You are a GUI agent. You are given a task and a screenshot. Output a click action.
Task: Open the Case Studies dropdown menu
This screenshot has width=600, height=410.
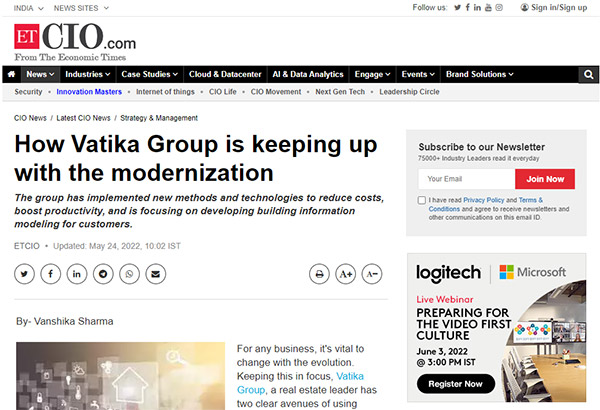tap(150, 74)
